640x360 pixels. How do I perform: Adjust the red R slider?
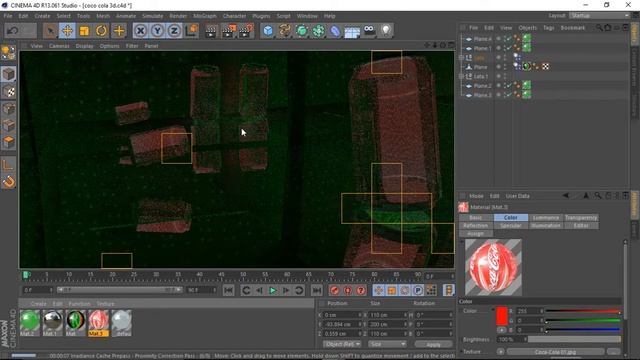click(x=583, y=311)
